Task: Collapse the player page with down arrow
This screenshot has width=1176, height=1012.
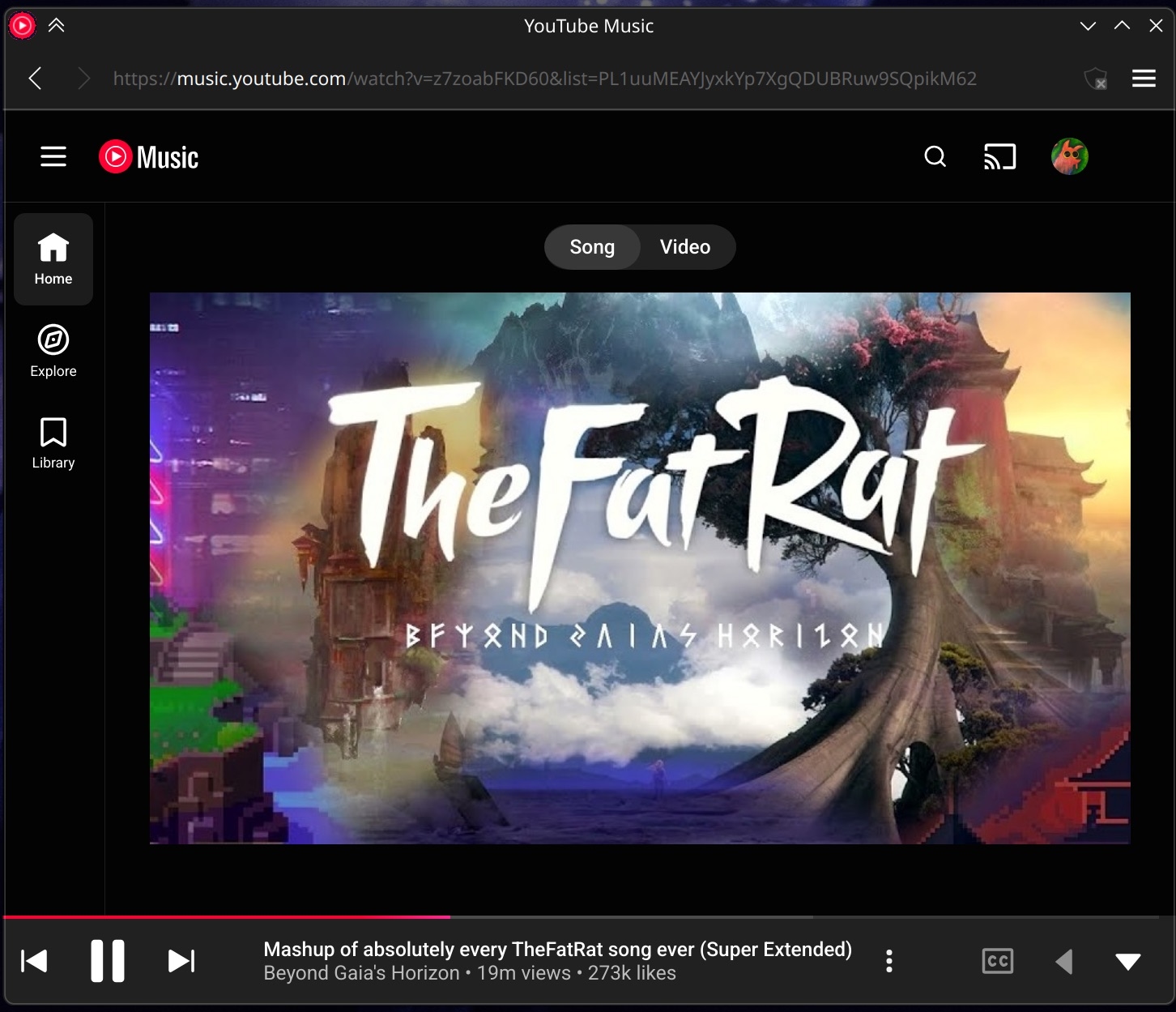Action: pos(1127,961)
